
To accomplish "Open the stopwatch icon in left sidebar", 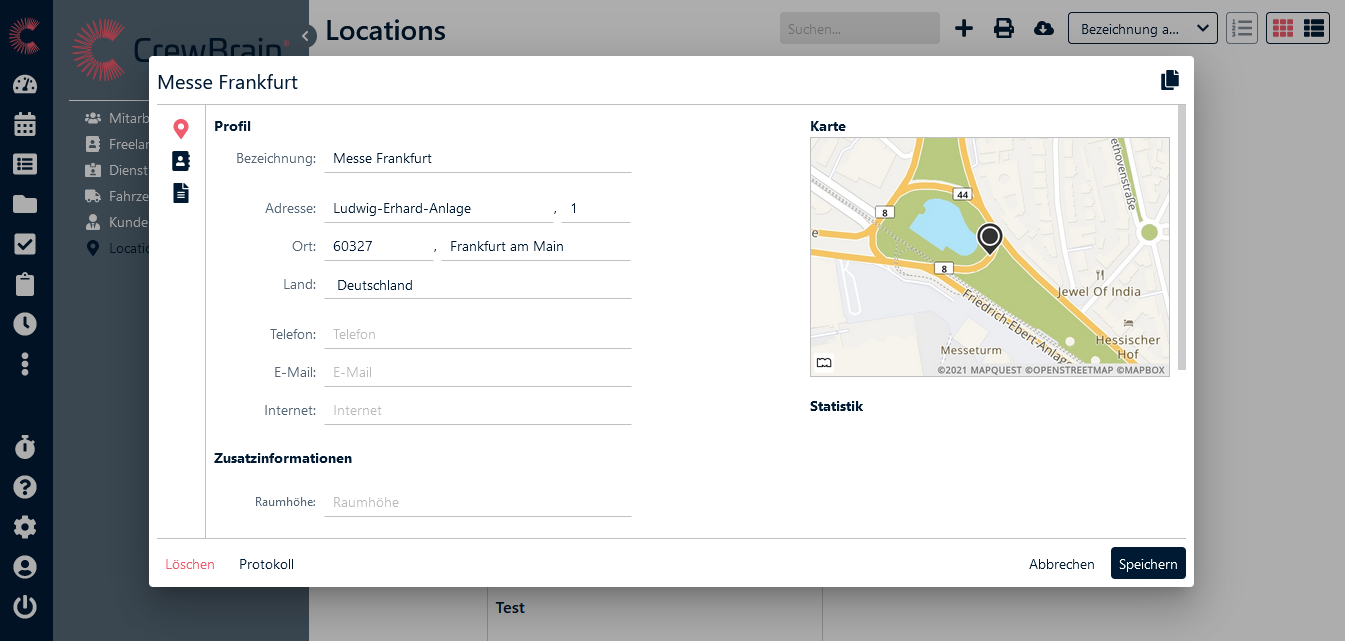I will (25, 447).
